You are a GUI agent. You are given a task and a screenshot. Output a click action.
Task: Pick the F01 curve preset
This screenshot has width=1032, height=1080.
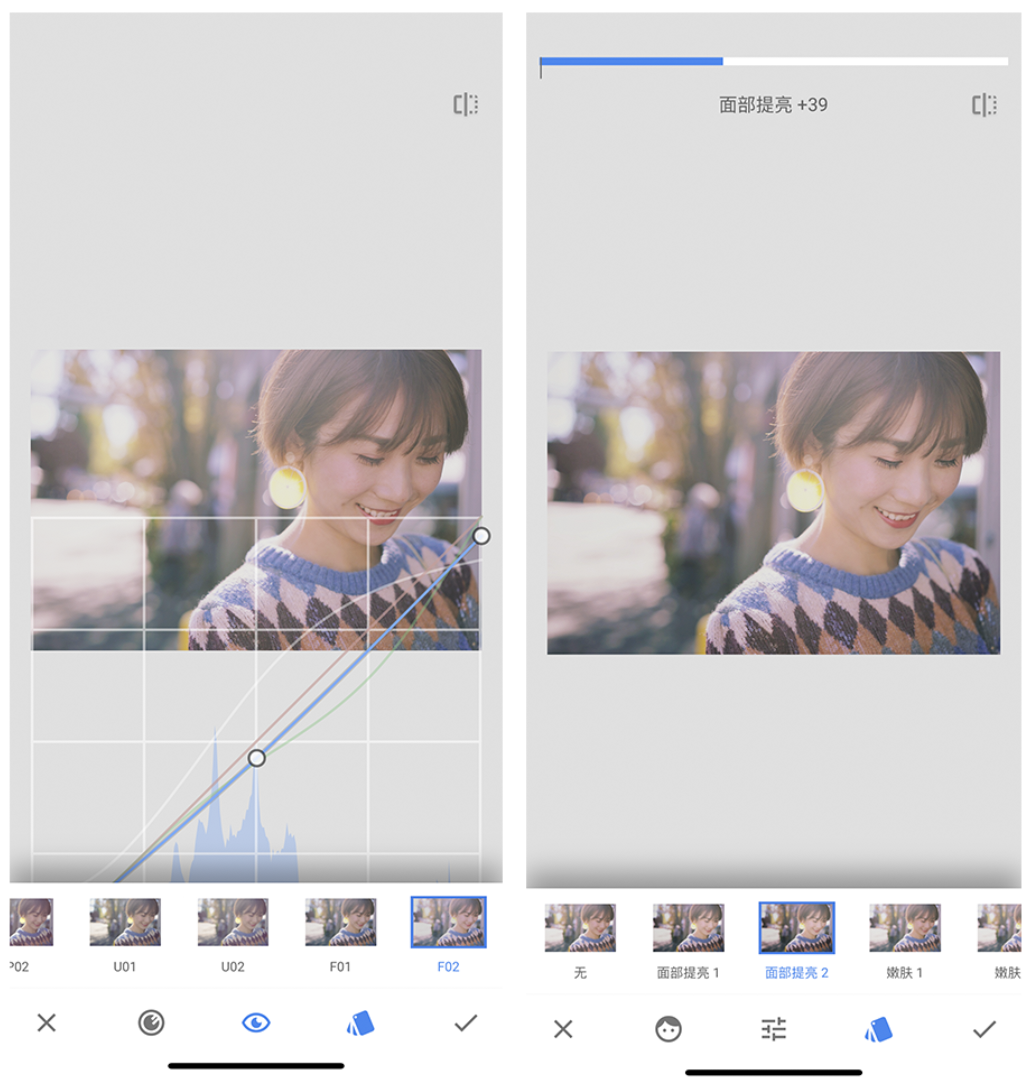pos(341,923)
